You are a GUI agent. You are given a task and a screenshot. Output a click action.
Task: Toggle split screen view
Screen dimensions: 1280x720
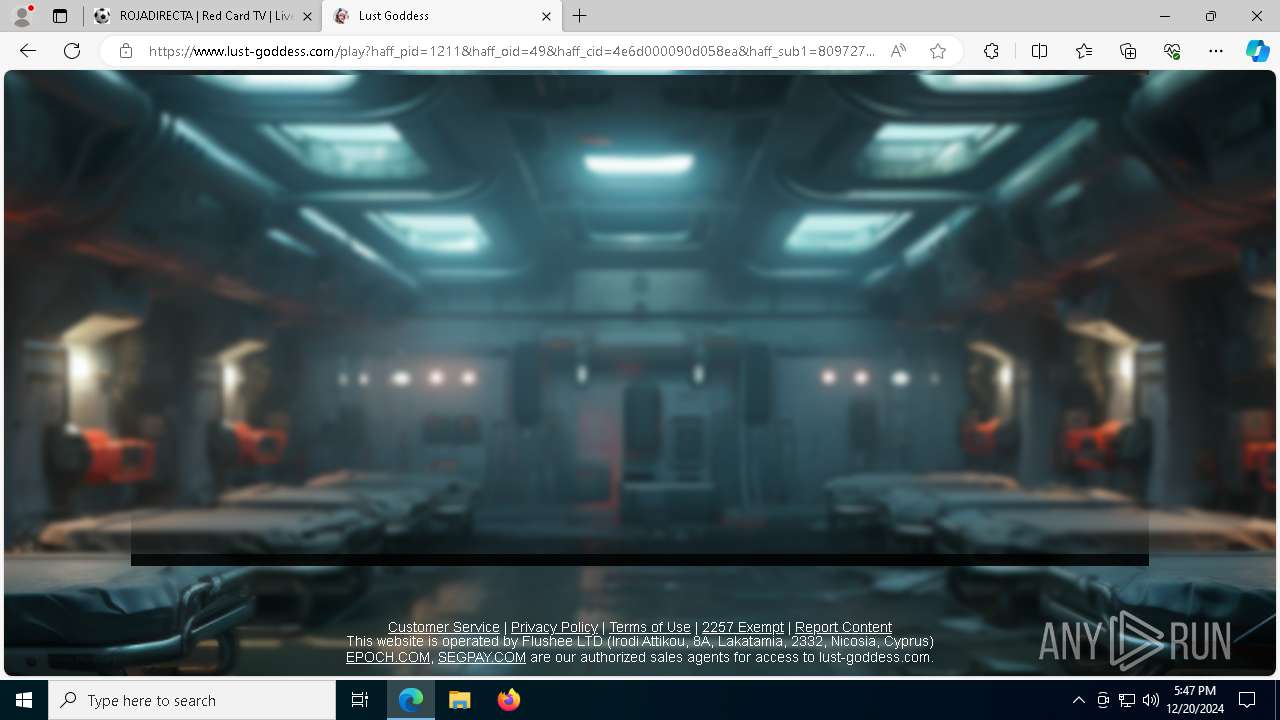click(1039, 51)
